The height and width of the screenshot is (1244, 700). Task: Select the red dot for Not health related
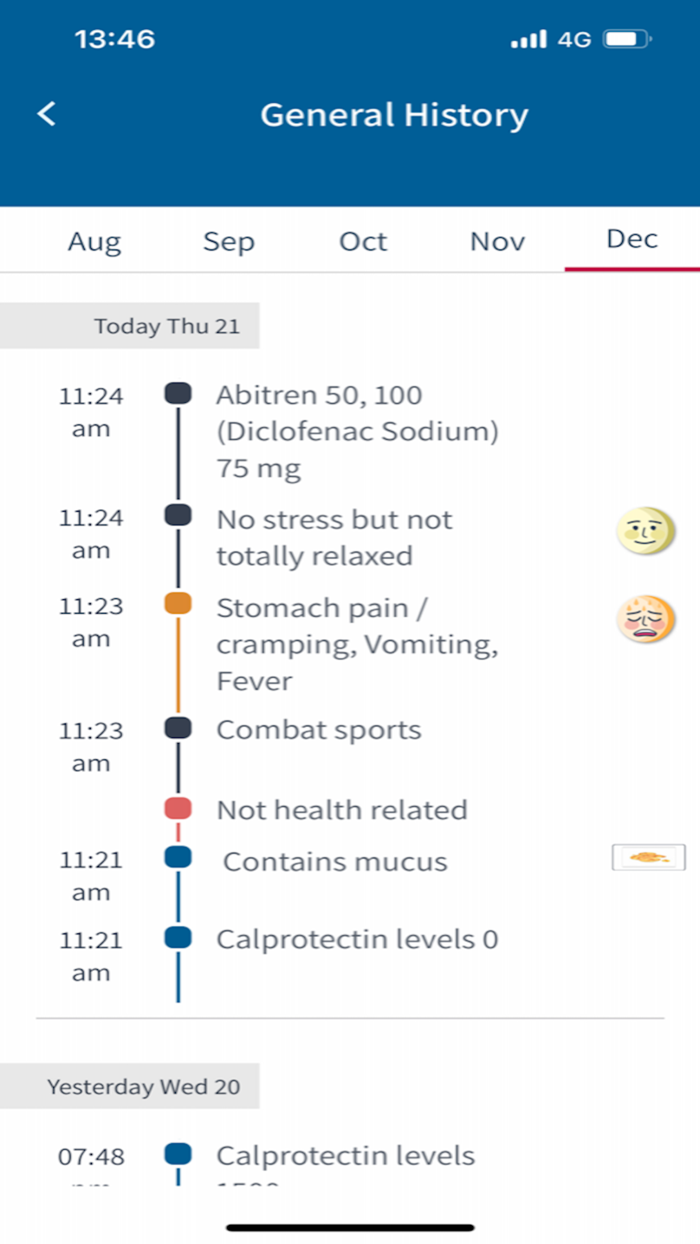[177, 806]
